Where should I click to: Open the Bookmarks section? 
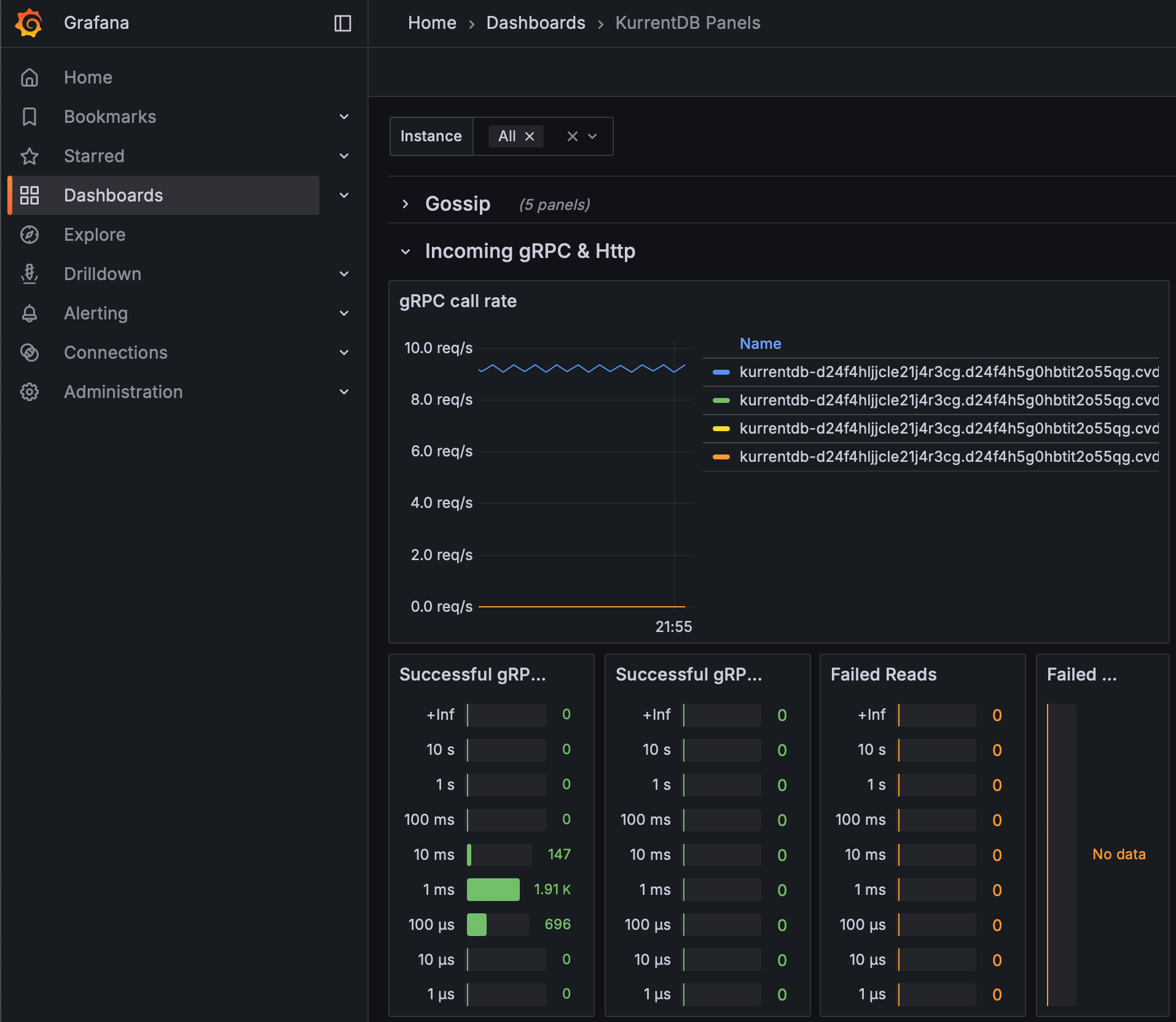point(110,117)
